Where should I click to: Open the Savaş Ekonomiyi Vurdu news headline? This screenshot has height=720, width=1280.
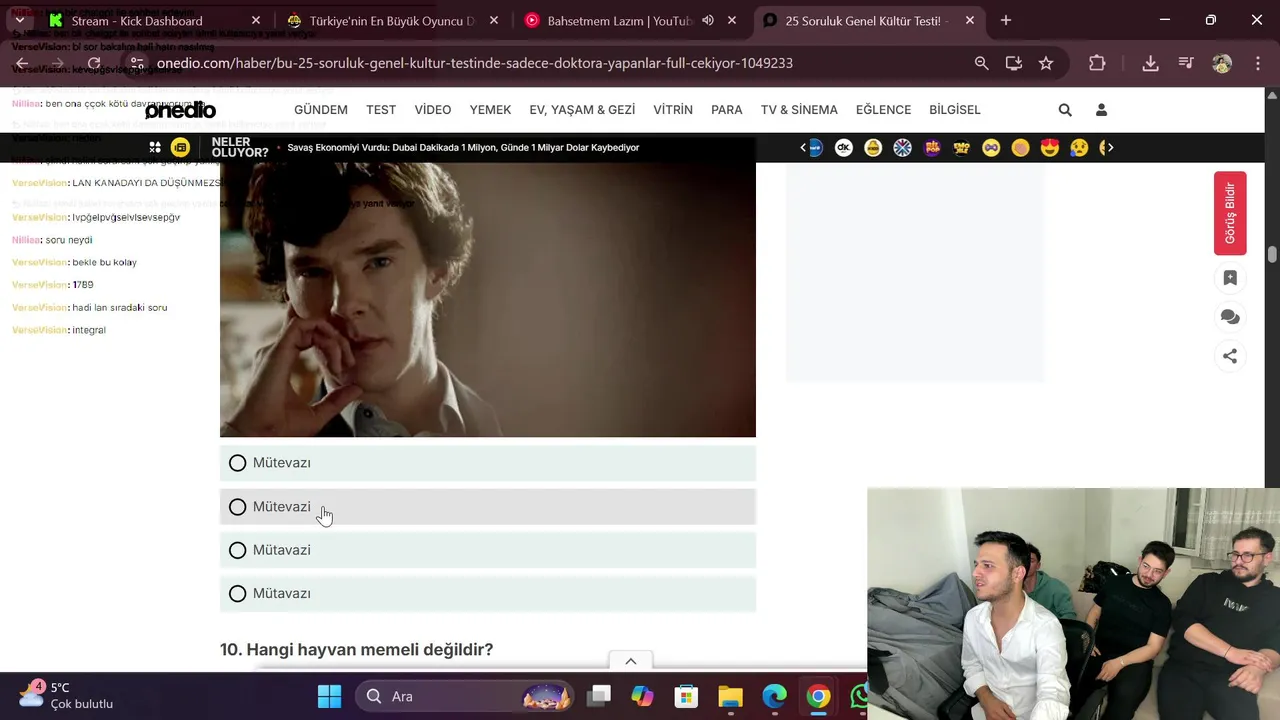tap(463, 147)
